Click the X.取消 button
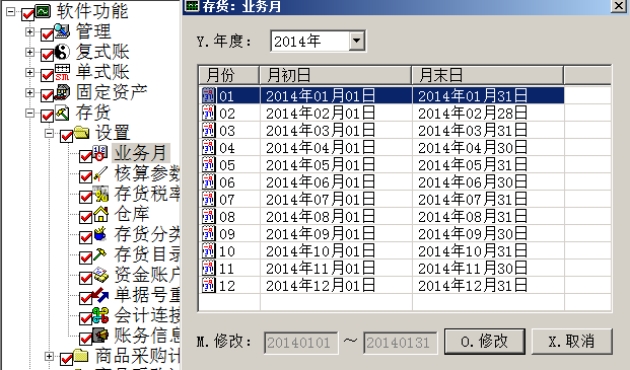 (x=572, y=341)
